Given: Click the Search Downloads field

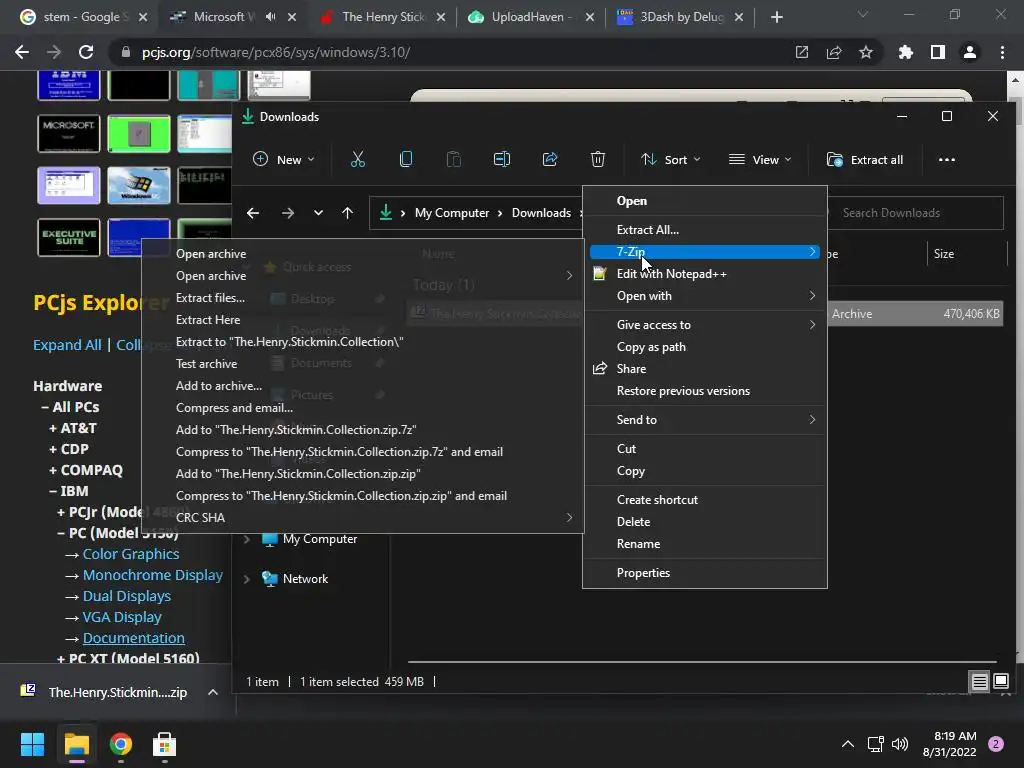Looking at the screenshot, I should [914, 213].
